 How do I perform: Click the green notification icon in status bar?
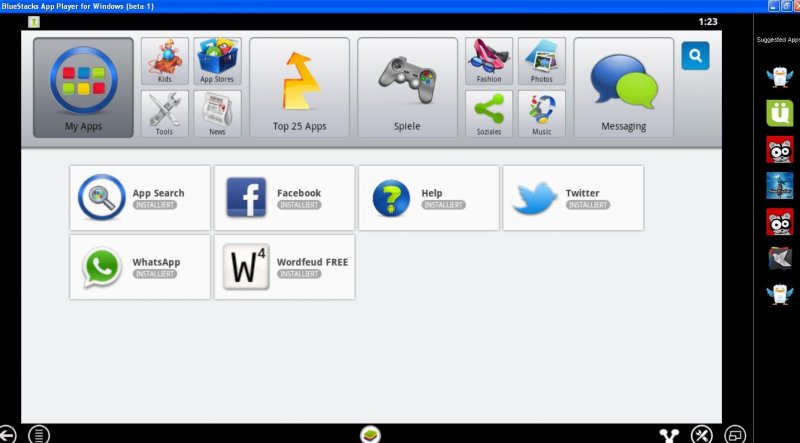click(x=34, y=22)
